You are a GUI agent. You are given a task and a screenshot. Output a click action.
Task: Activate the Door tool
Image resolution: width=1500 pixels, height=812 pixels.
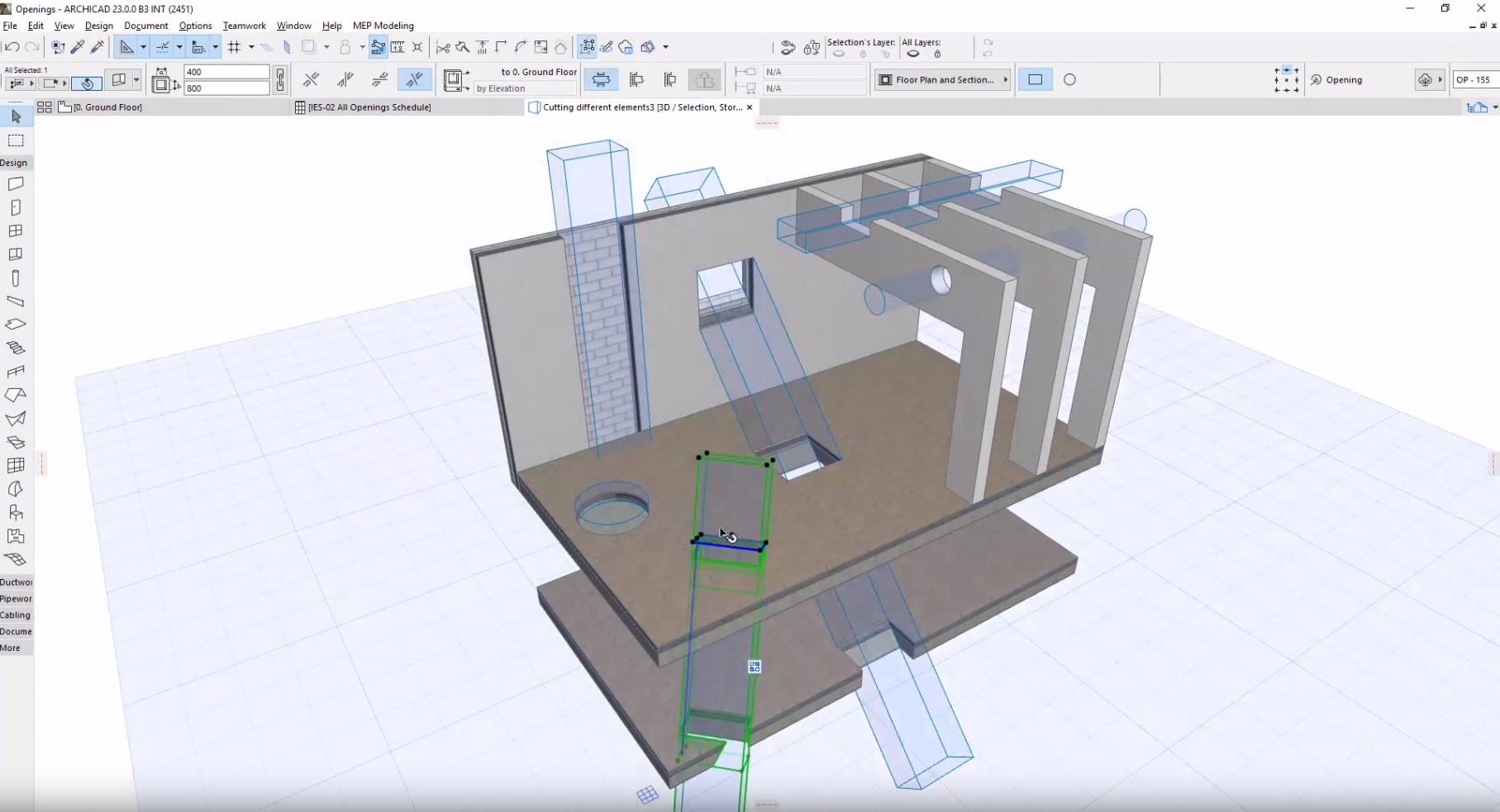coord(16,207)
